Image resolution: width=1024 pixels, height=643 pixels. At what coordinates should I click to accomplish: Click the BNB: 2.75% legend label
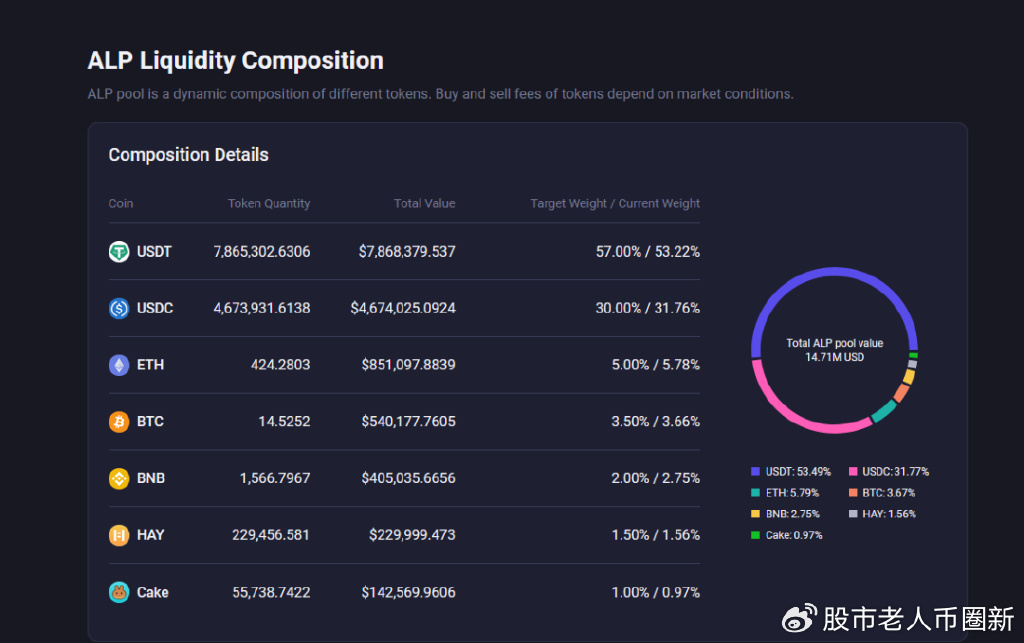coord(793,514)
